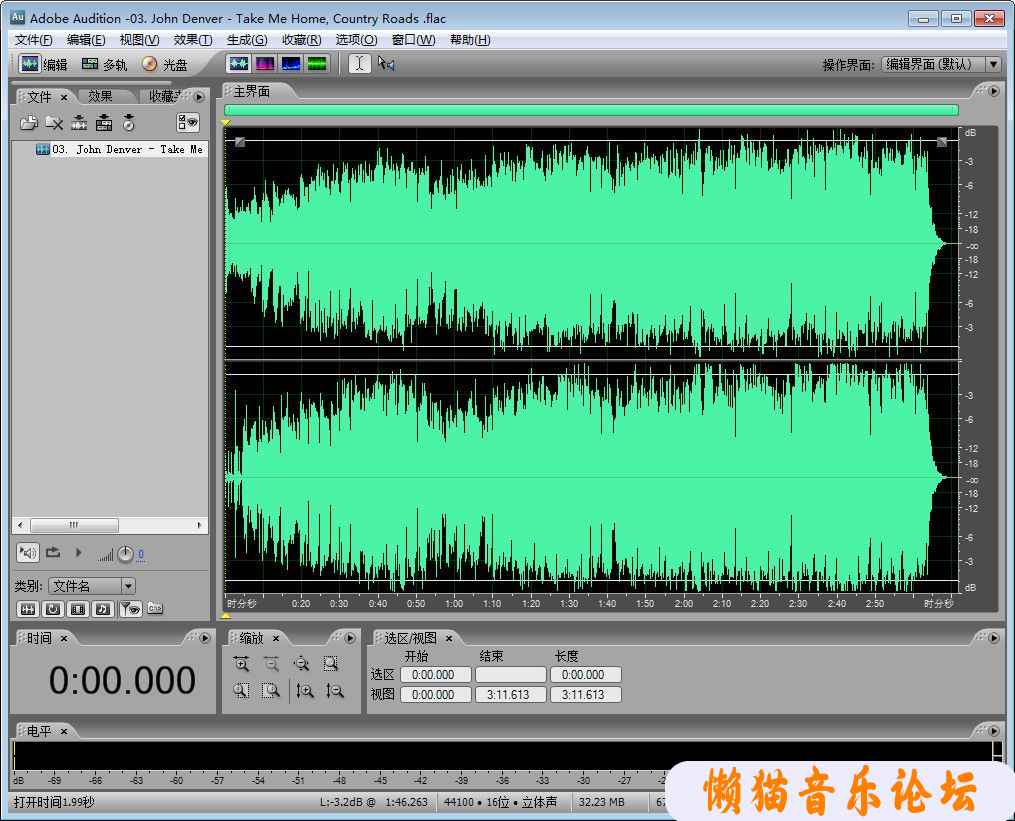Open the files panel options arrow
Image resolution: width=1015 pixels, height=821 pixels.
199,97
